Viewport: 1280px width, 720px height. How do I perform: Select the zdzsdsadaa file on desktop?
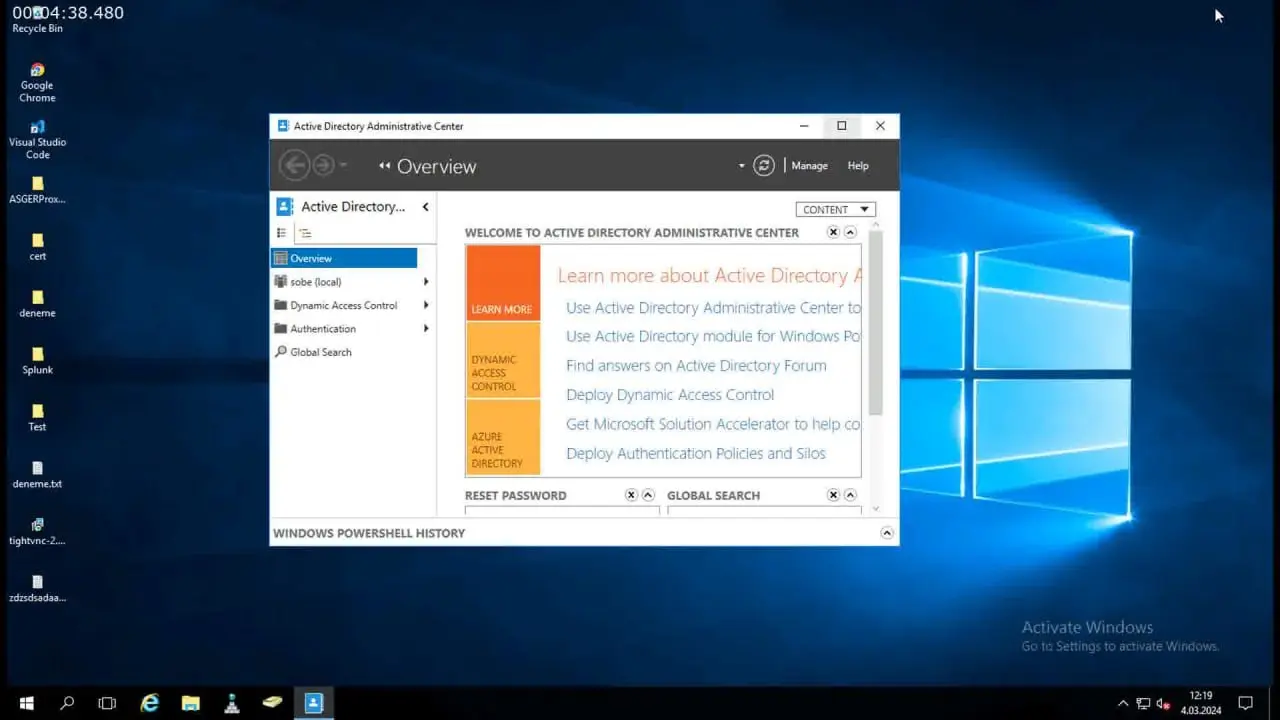(x=37, y=589)
